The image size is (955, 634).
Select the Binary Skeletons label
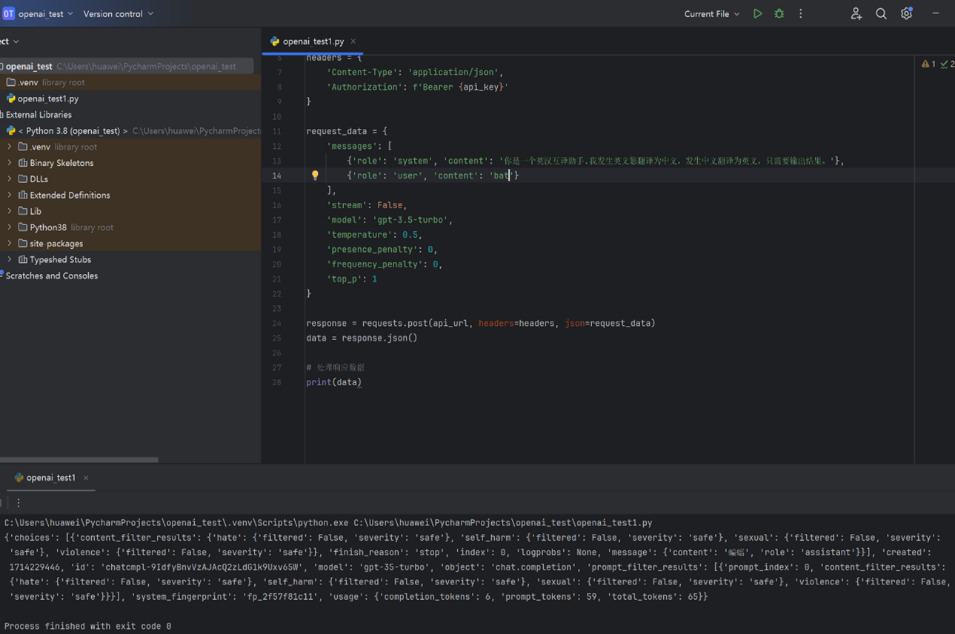coord(62,163)
